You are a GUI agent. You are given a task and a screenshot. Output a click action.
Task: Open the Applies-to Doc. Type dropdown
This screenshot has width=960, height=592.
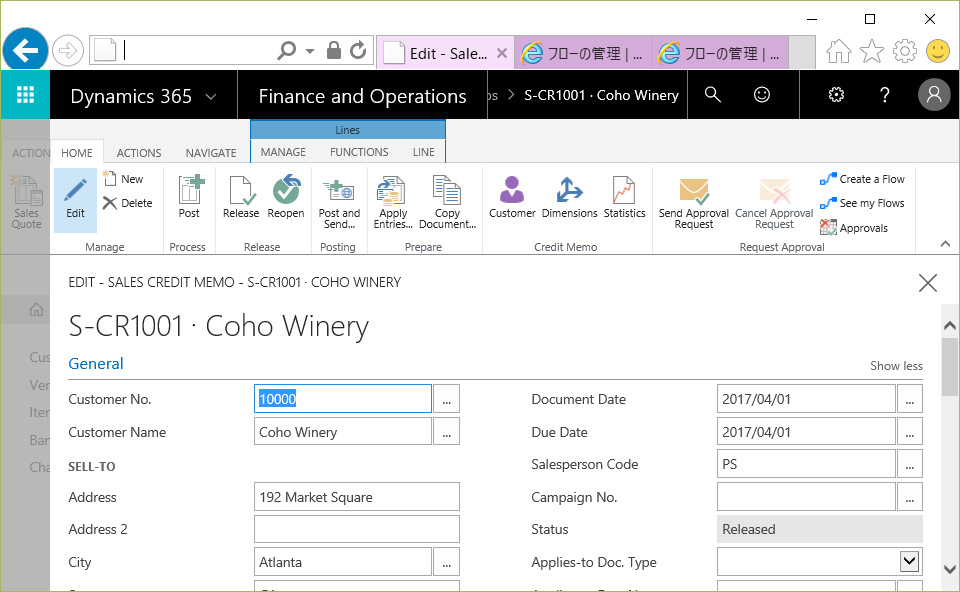[x=909, y=561]
